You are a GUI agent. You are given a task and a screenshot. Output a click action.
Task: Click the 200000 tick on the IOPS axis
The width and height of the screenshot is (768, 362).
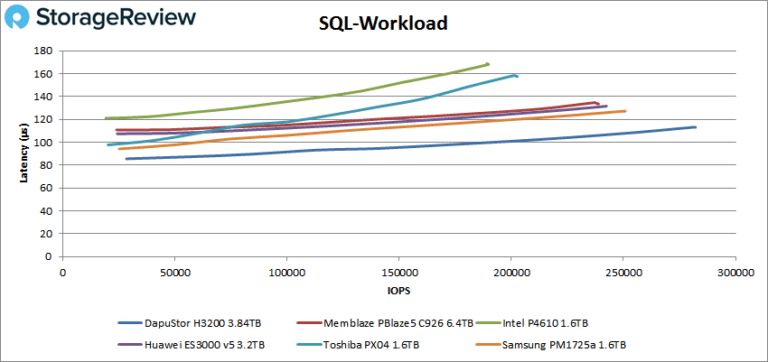pos(511,272)
